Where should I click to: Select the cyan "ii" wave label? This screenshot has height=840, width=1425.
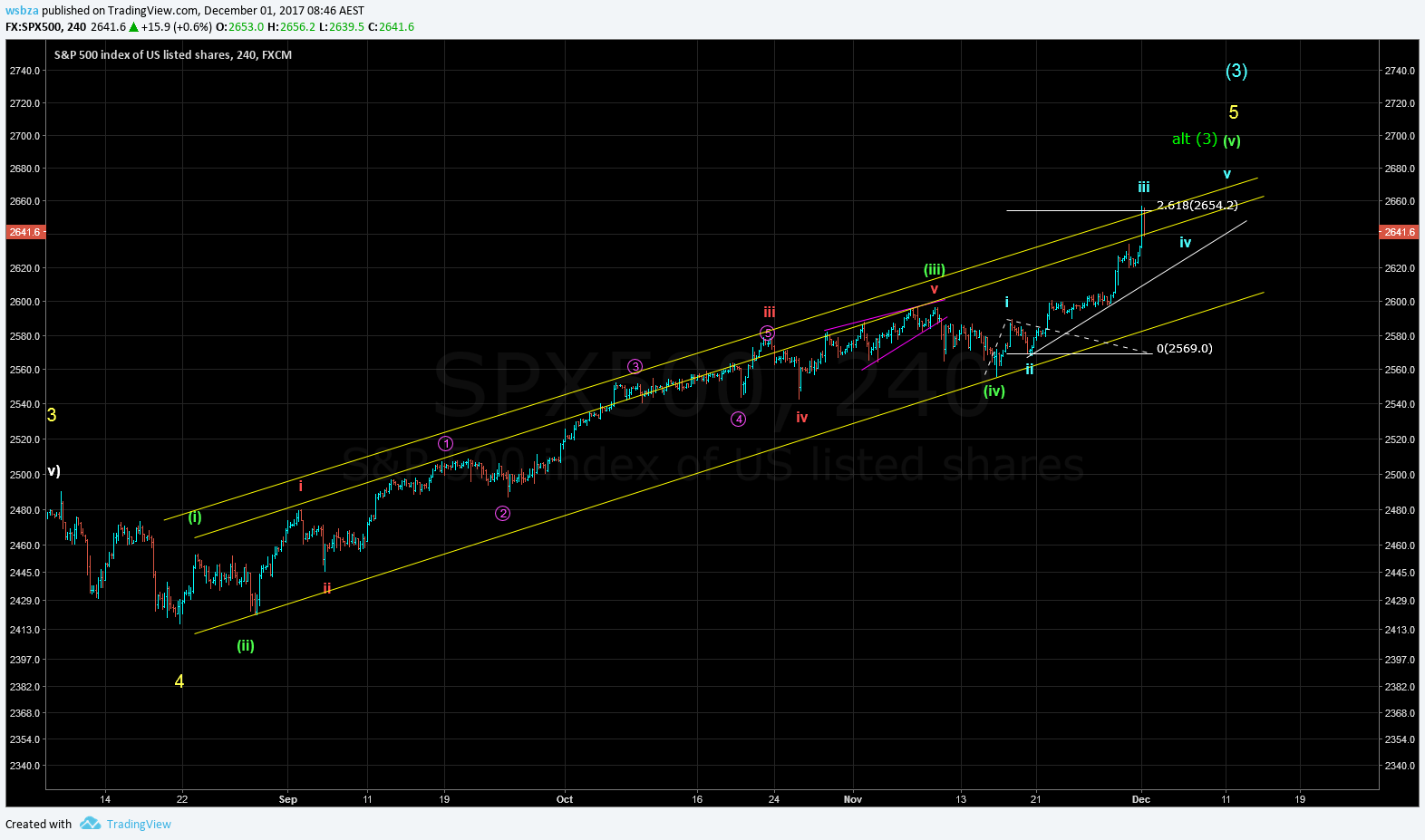coord(1029,369)
